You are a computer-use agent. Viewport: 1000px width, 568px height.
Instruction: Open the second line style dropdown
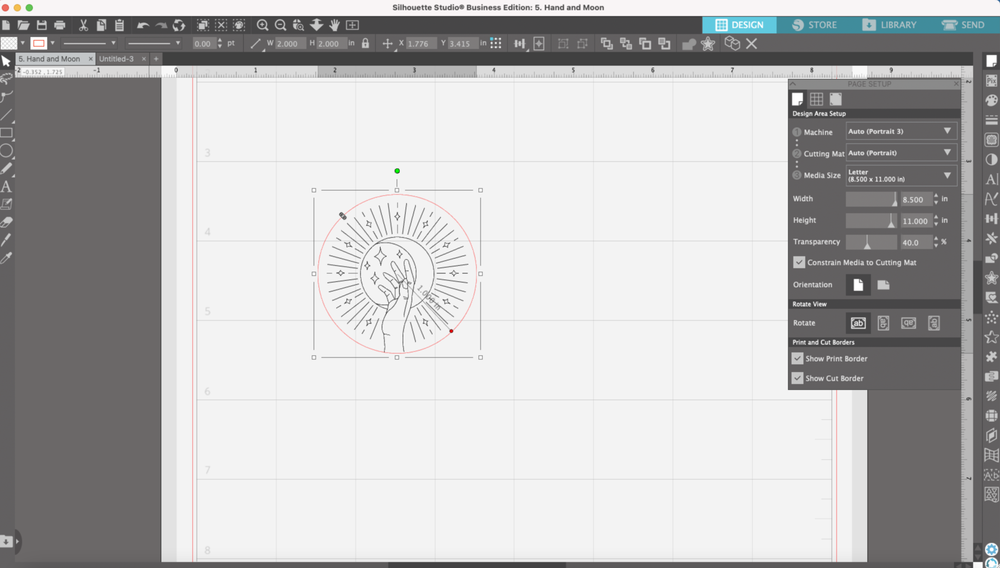coord(154,43)
